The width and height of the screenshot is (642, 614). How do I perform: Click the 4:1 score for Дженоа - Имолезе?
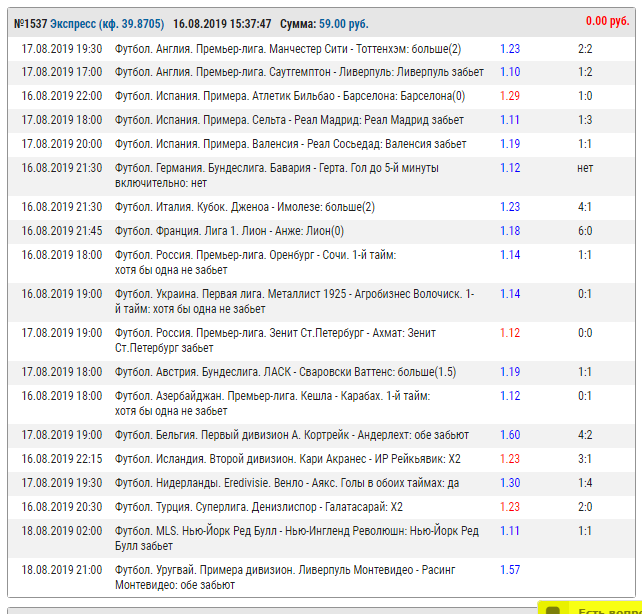(585, 207)
